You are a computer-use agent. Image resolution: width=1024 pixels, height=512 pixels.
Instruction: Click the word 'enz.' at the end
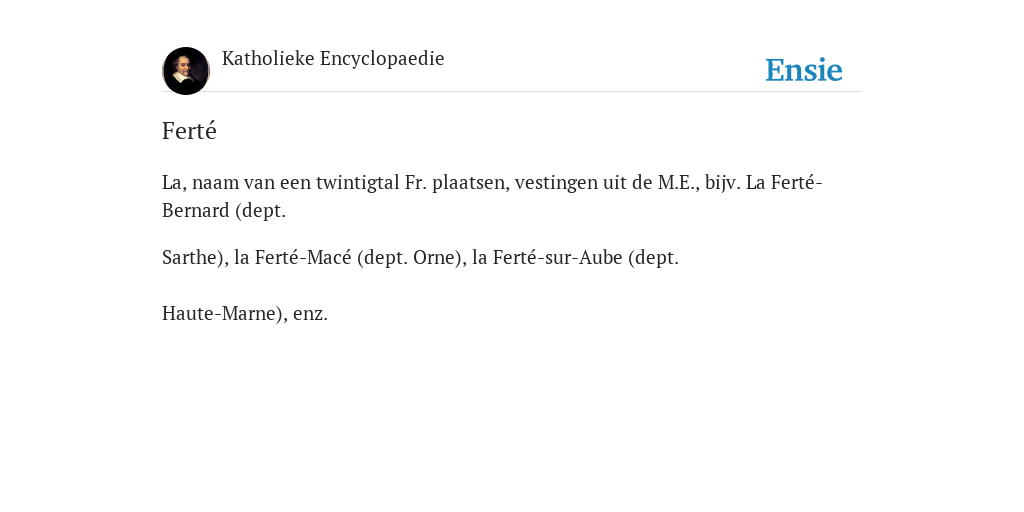pyautogui.click(x=310, y=314)
